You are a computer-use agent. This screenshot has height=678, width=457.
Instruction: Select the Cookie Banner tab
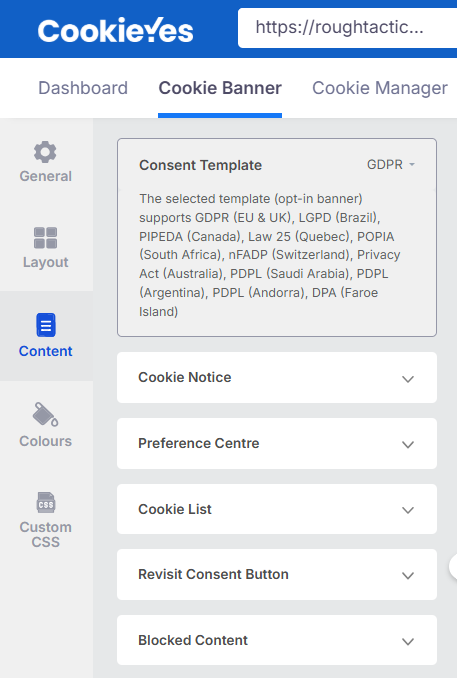coord(220,88)
